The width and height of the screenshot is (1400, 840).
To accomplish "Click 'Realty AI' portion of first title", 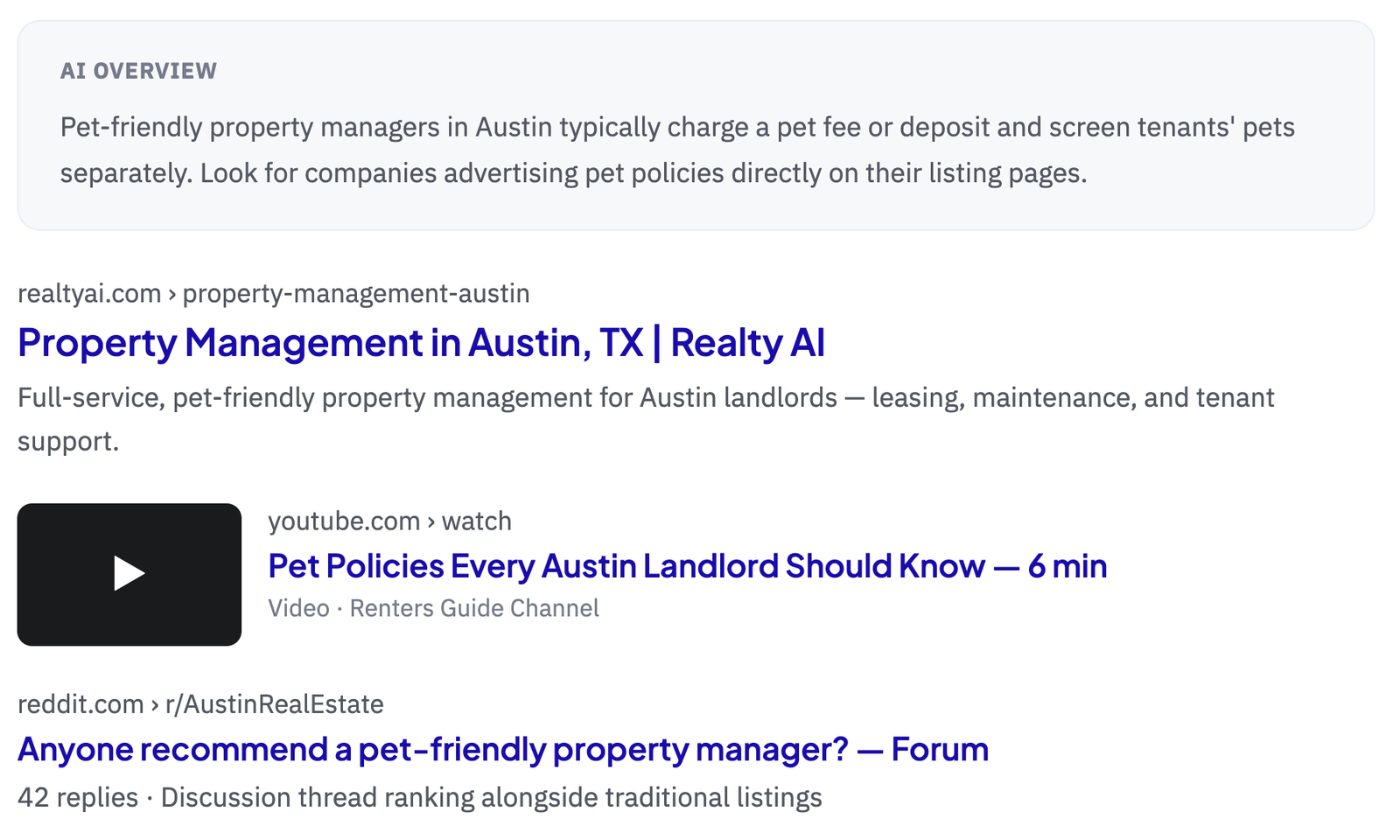I will (747, 343).
